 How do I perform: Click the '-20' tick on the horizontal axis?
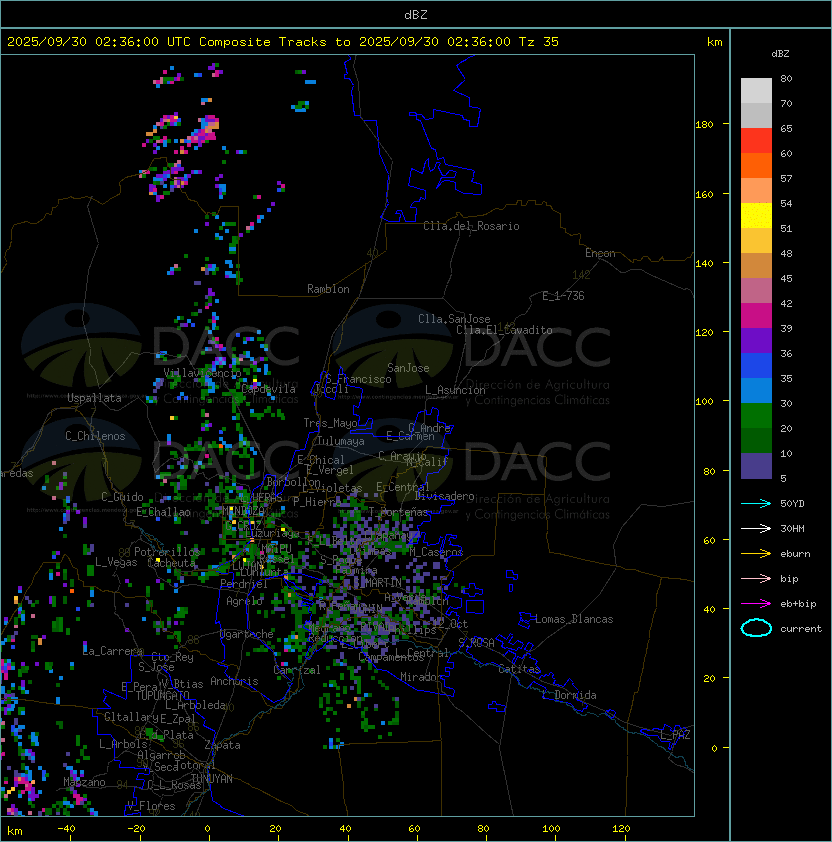[x=136, y=829]
